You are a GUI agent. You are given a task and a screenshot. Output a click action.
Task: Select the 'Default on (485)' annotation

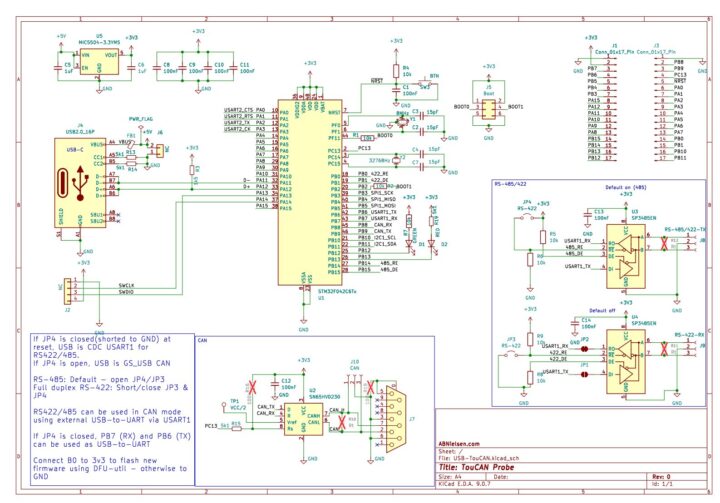click(x=625, y=187)
